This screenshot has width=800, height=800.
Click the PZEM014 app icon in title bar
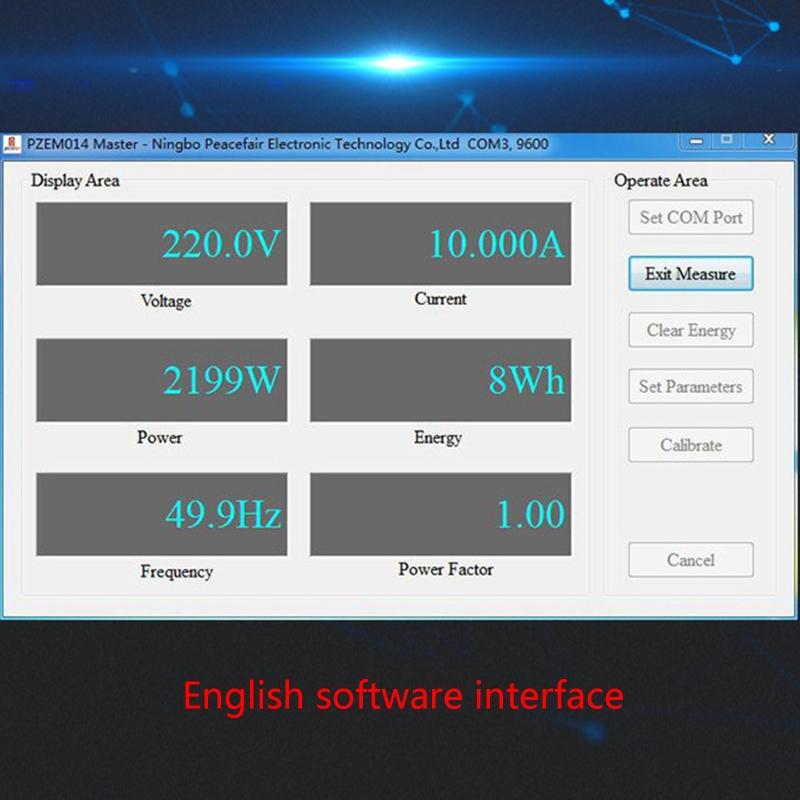tap(12, 145)
